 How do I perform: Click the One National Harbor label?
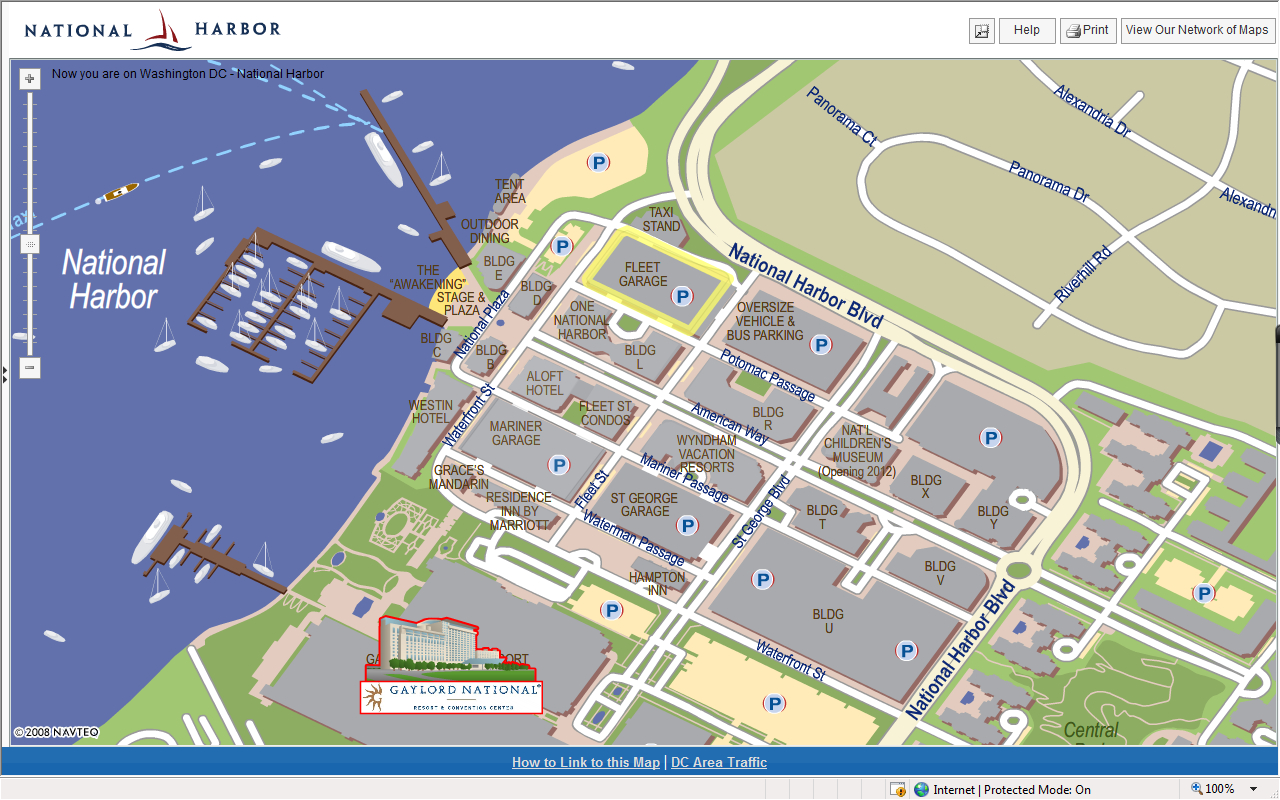click(x=582, y=320)
